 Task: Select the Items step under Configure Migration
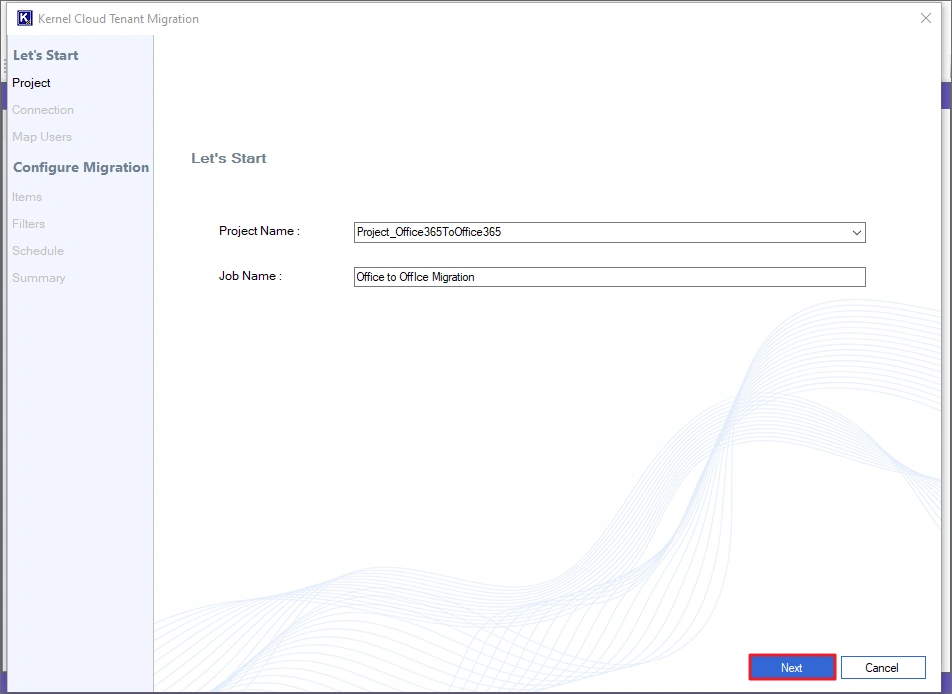point(27,197)
